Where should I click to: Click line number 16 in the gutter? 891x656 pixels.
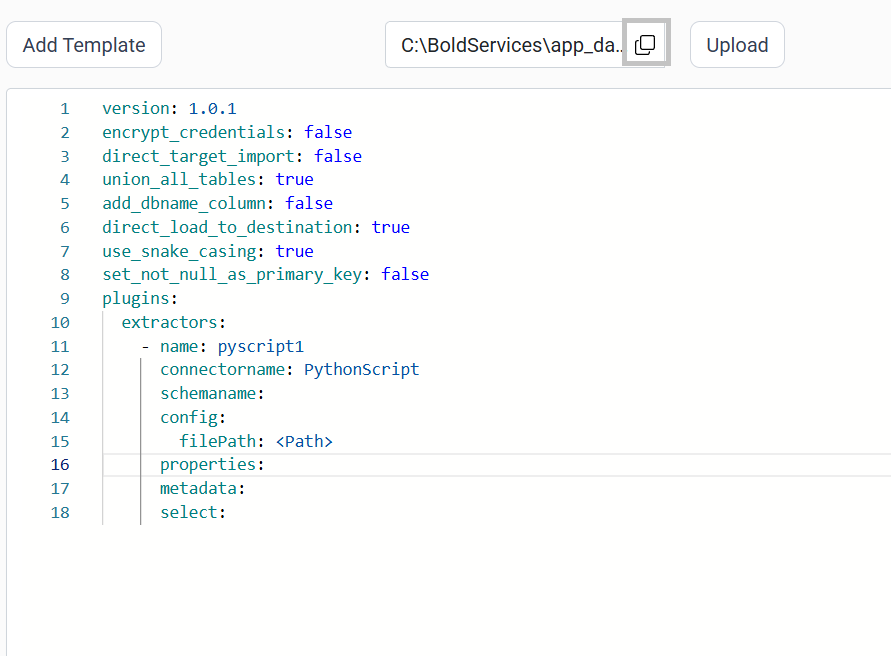[x=60, y=464]
